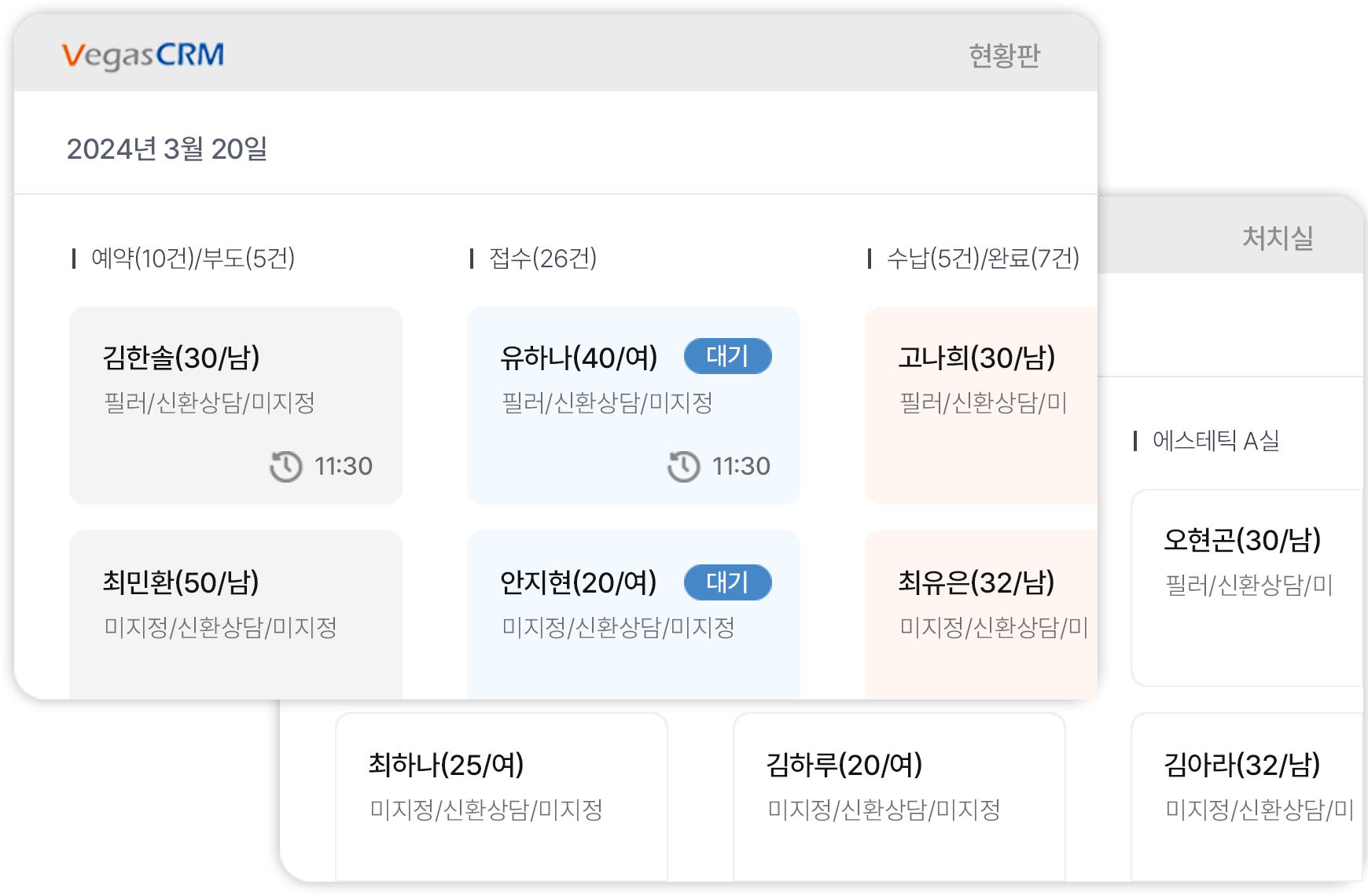This screenshot has height=896, width=1368.
Task: Click 예약(10건)/부도(5건) column header
Action: point(193,258)
